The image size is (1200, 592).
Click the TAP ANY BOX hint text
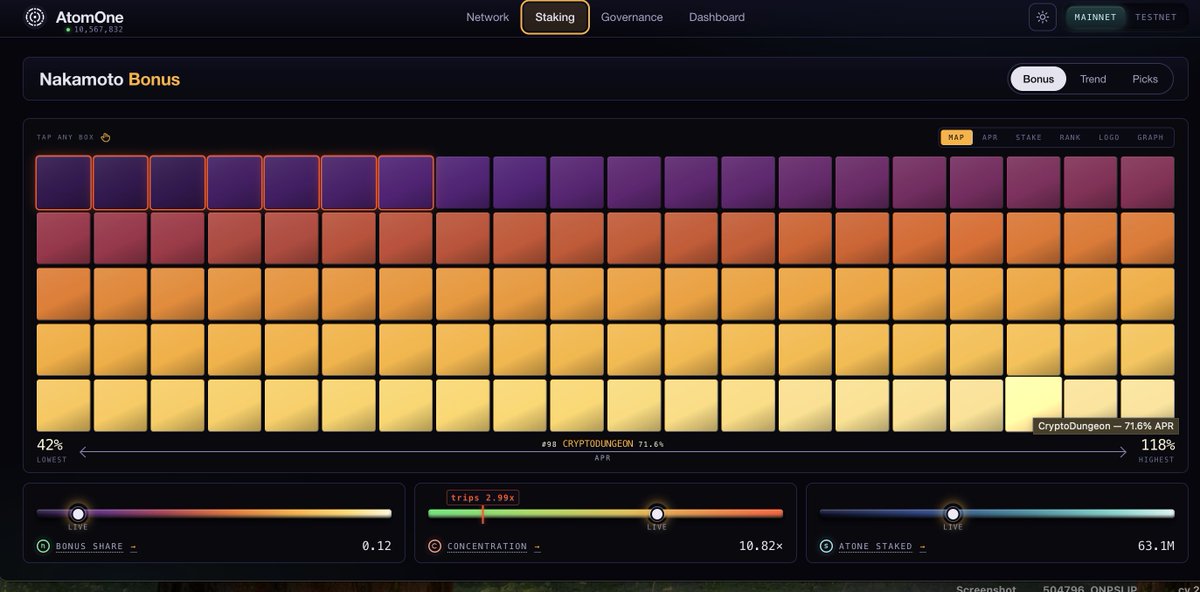point(65,138)
